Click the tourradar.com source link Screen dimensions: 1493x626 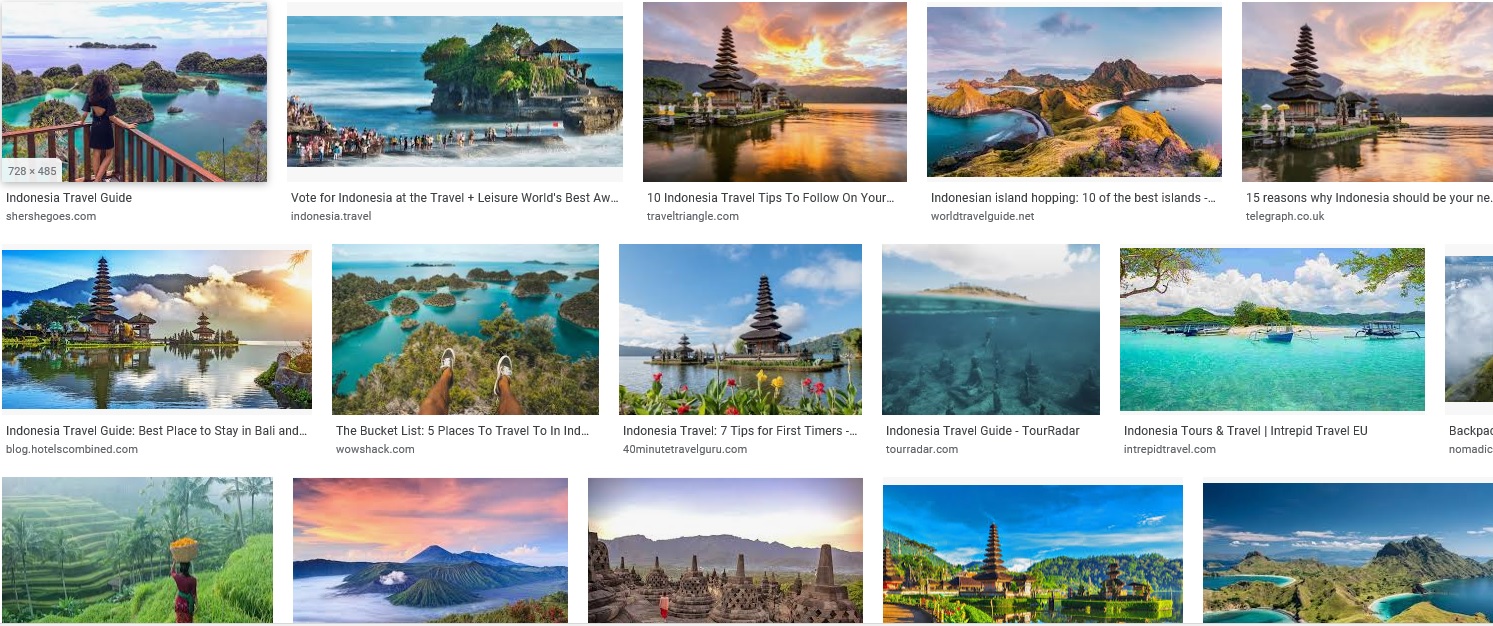click(922, 449)
